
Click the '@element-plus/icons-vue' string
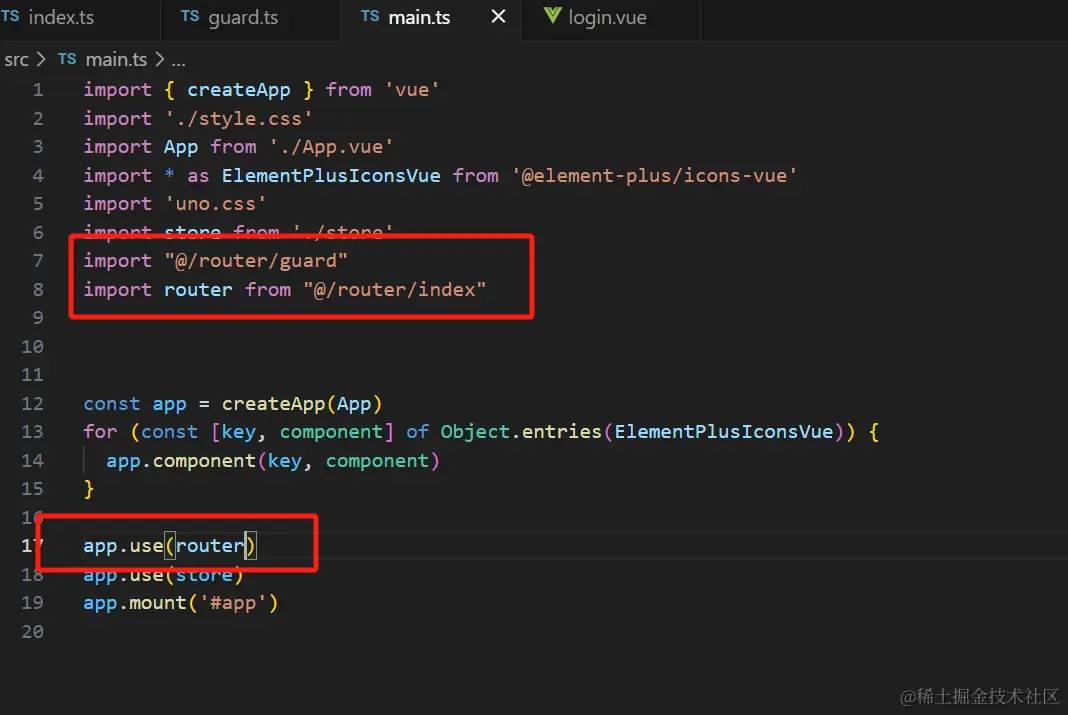point(654,176)
